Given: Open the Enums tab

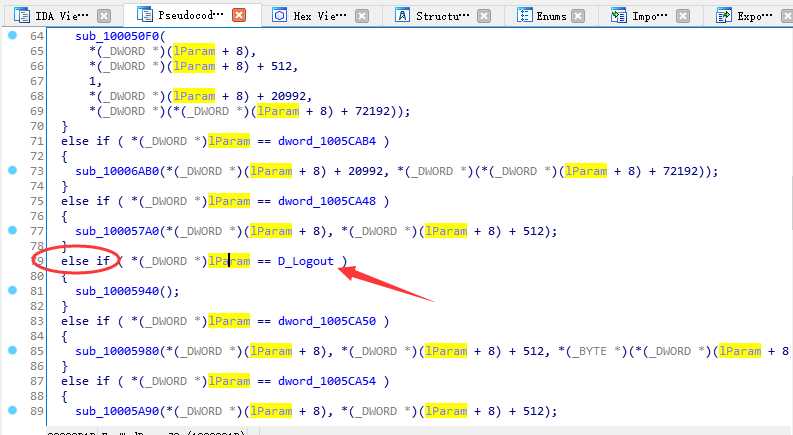Looking at the screenshot, I should 540,16.
